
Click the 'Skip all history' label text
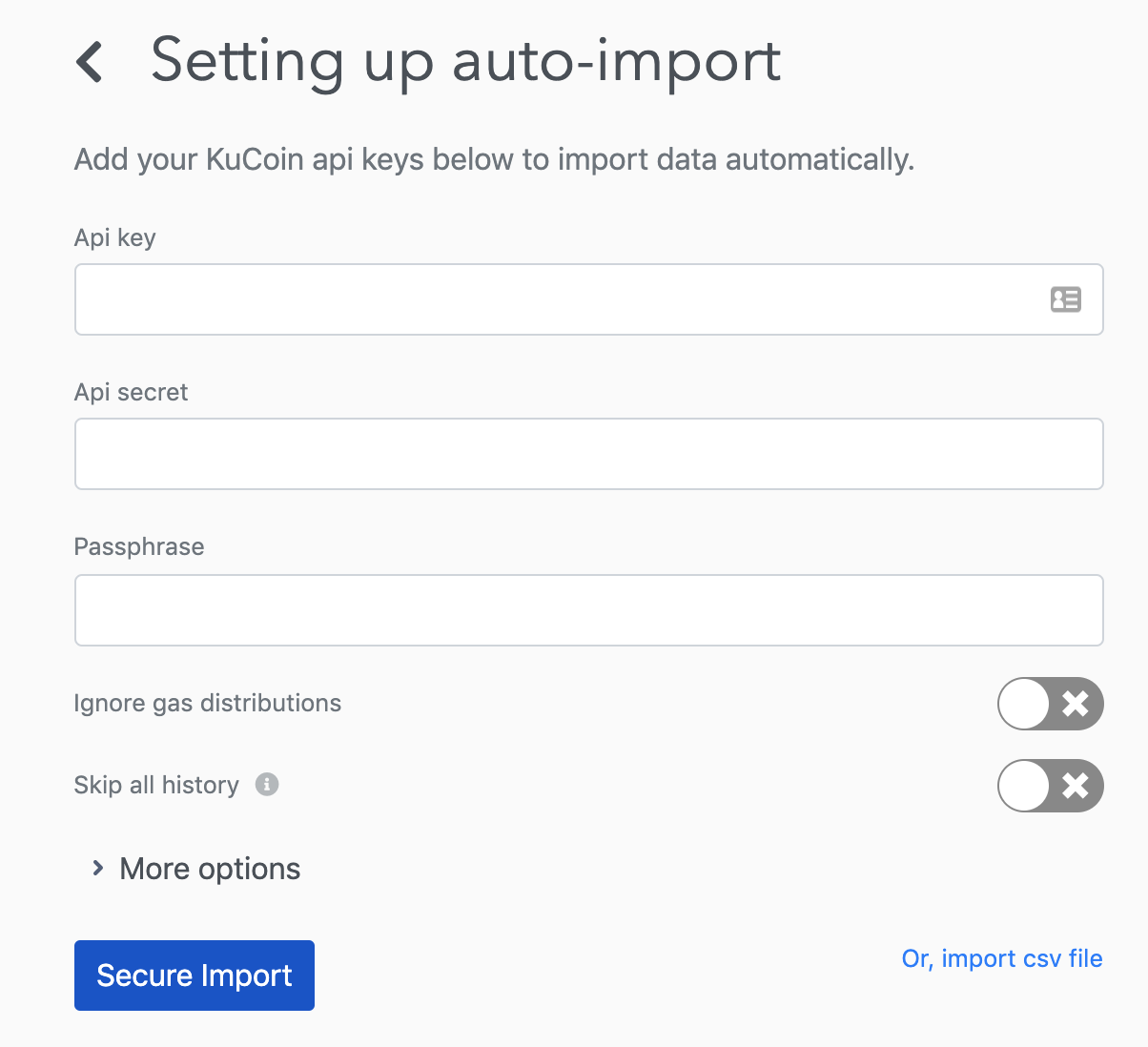click(x=156, y=785)
